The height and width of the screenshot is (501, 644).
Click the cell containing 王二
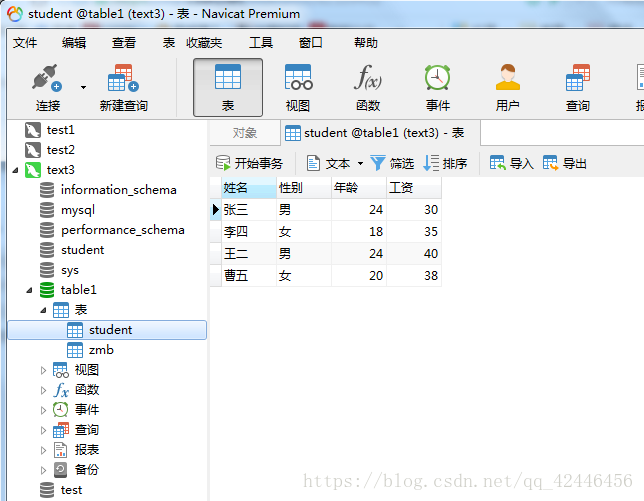coord(249,254)
